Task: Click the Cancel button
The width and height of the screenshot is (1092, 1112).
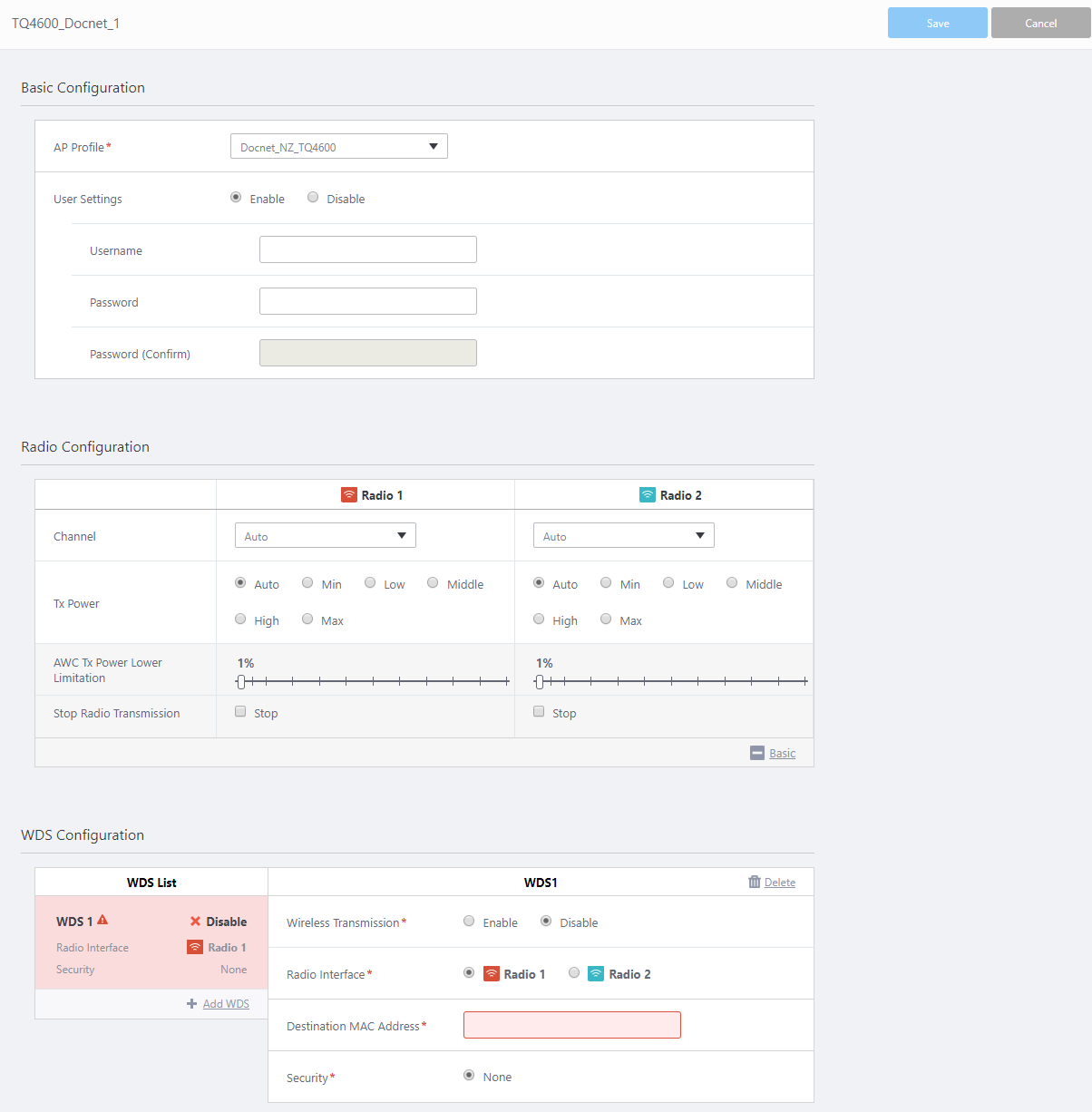Action: (1040, 23)
